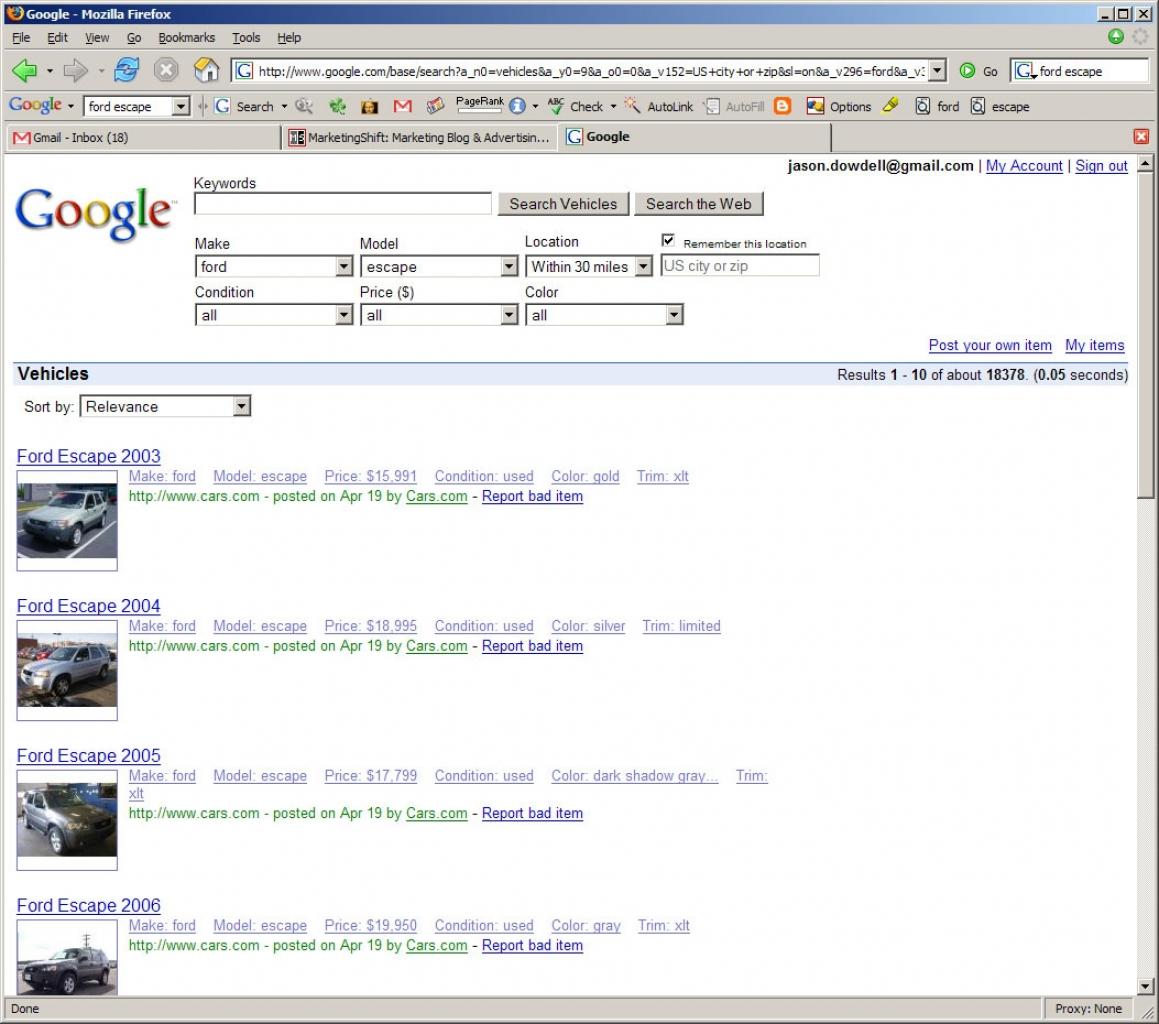
Task: Report bad item for Ford Escape 2005
Action: [532, 813]
